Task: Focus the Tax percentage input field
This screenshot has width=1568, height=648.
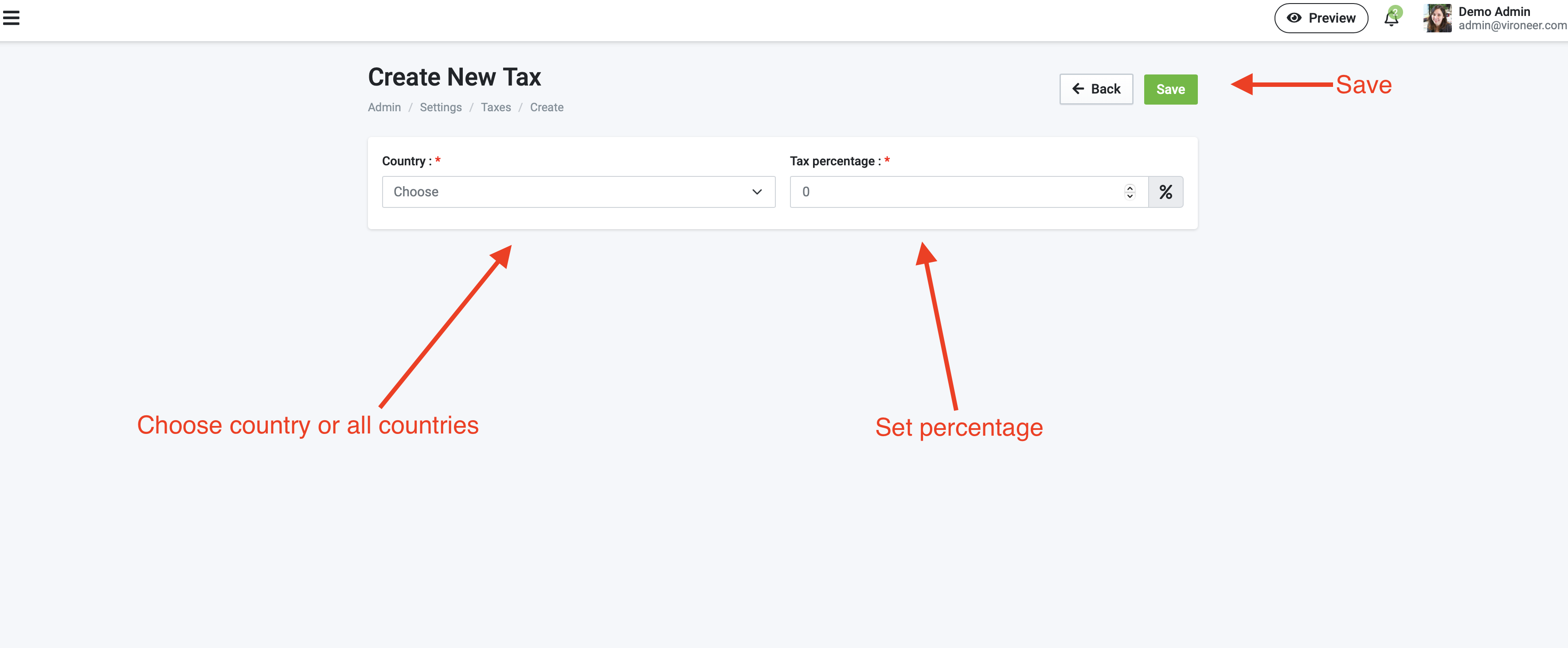Action: pos(956,192)
